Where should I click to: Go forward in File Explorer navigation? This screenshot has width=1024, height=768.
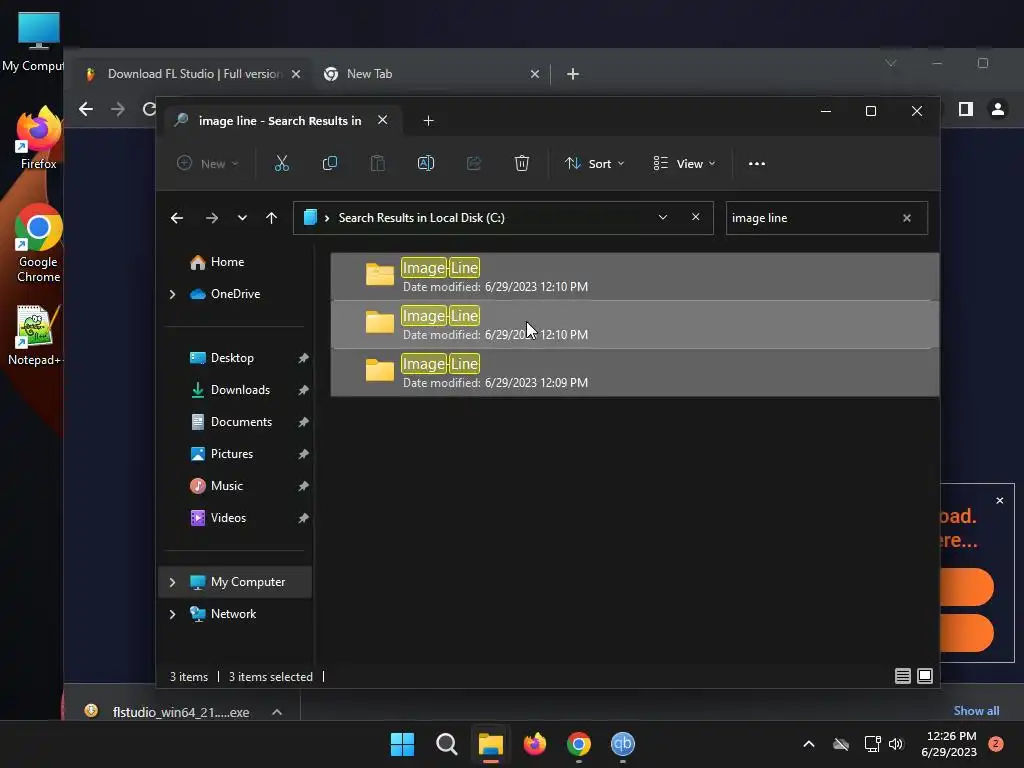click(x=212, y=218)
